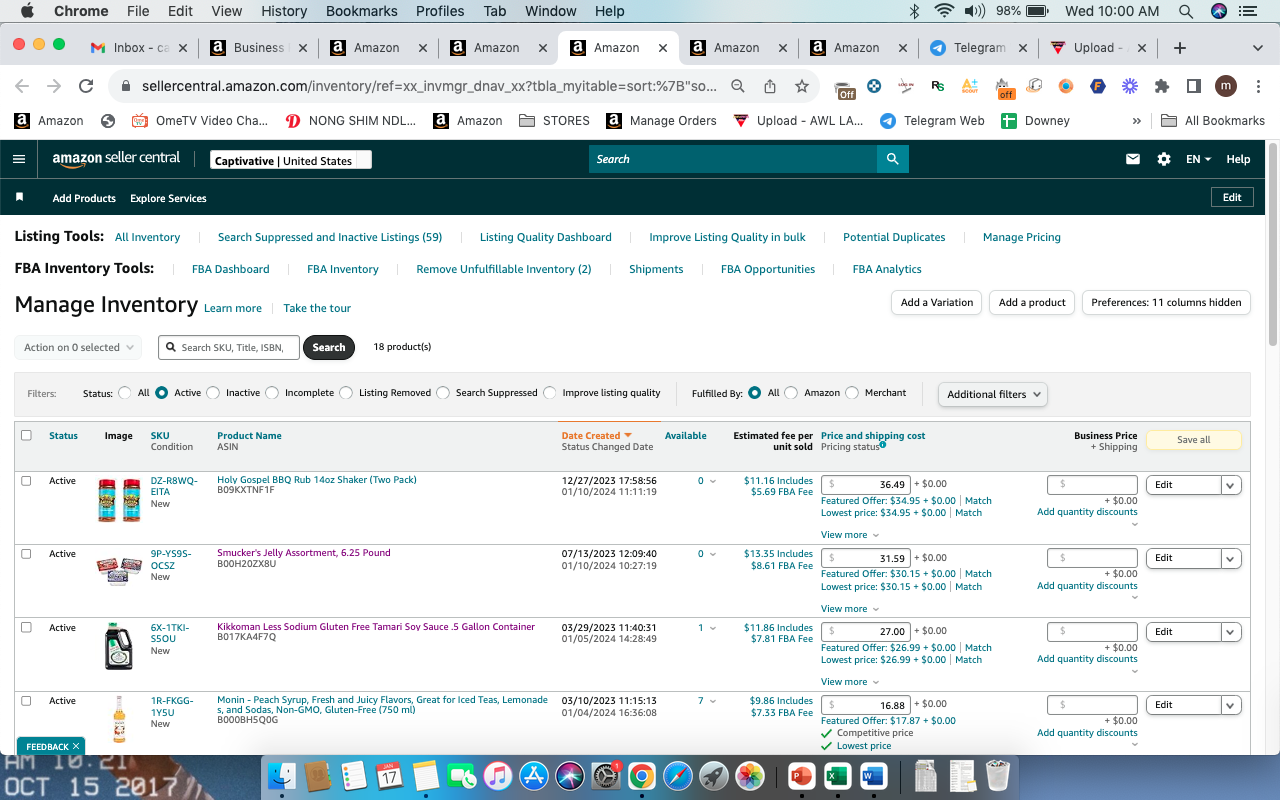Expand View more under Kikkoman pricing

(x=849, y=682)
